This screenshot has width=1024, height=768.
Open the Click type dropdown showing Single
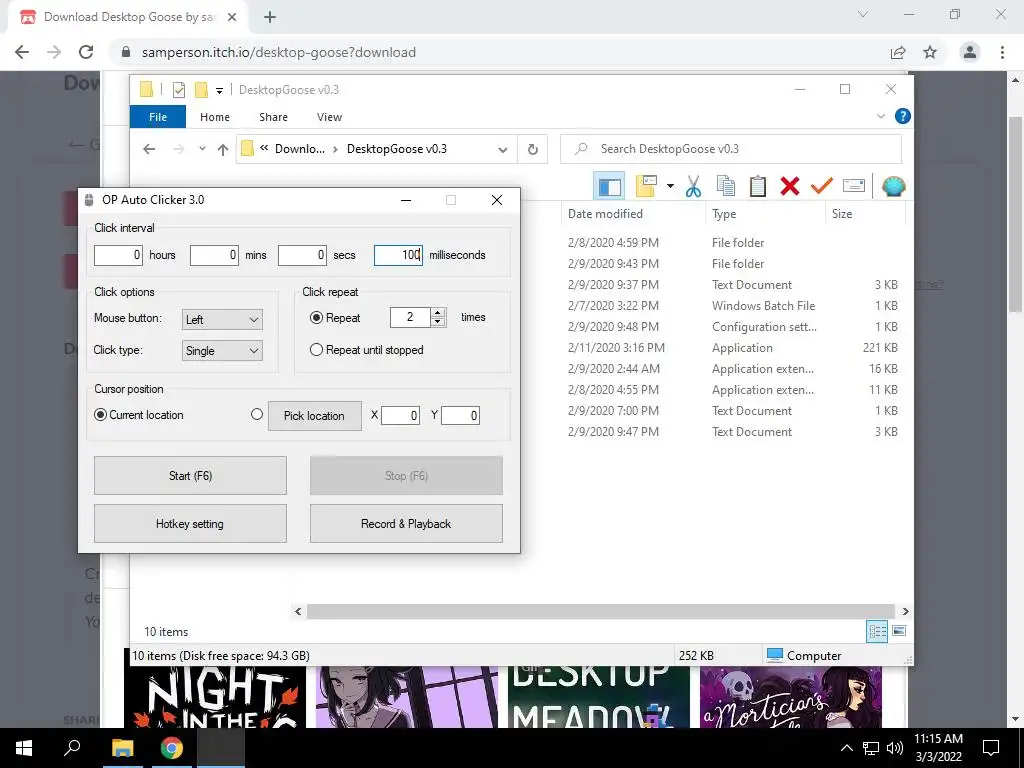(x=222, y=351)
